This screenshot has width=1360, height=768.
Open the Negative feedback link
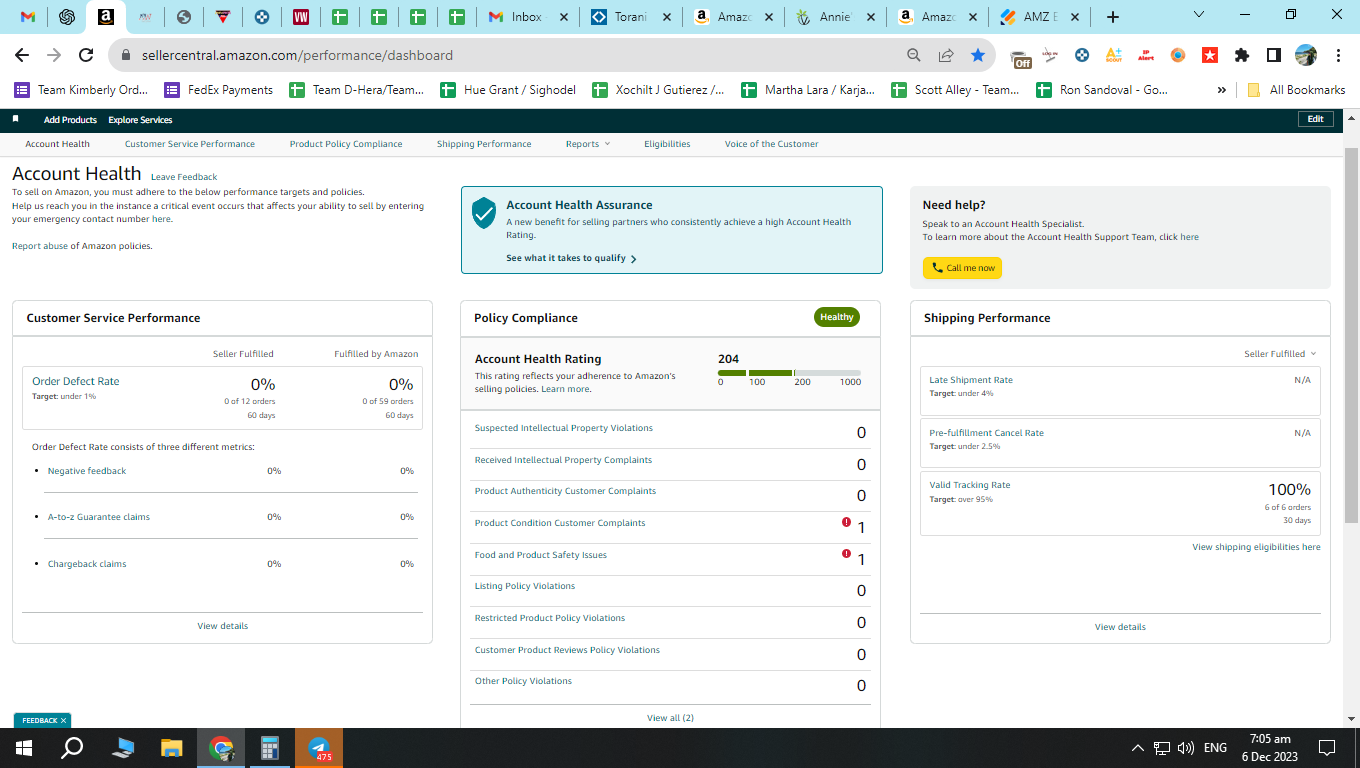[87, 471]
